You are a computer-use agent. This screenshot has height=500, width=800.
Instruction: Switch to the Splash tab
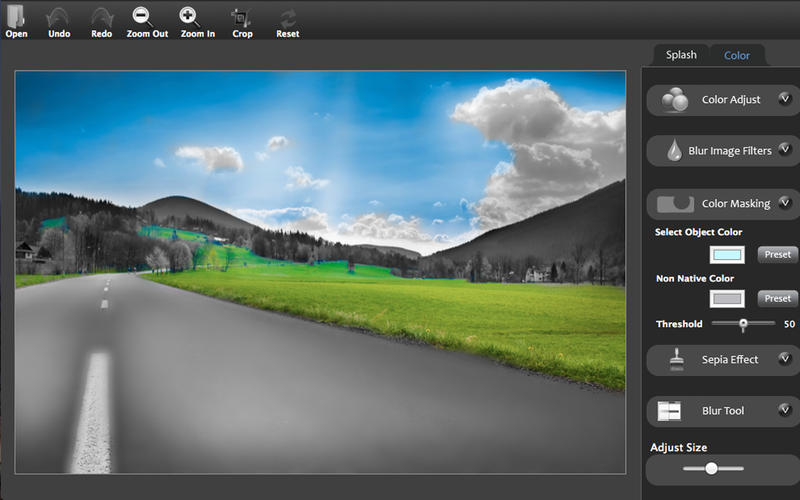681,55
